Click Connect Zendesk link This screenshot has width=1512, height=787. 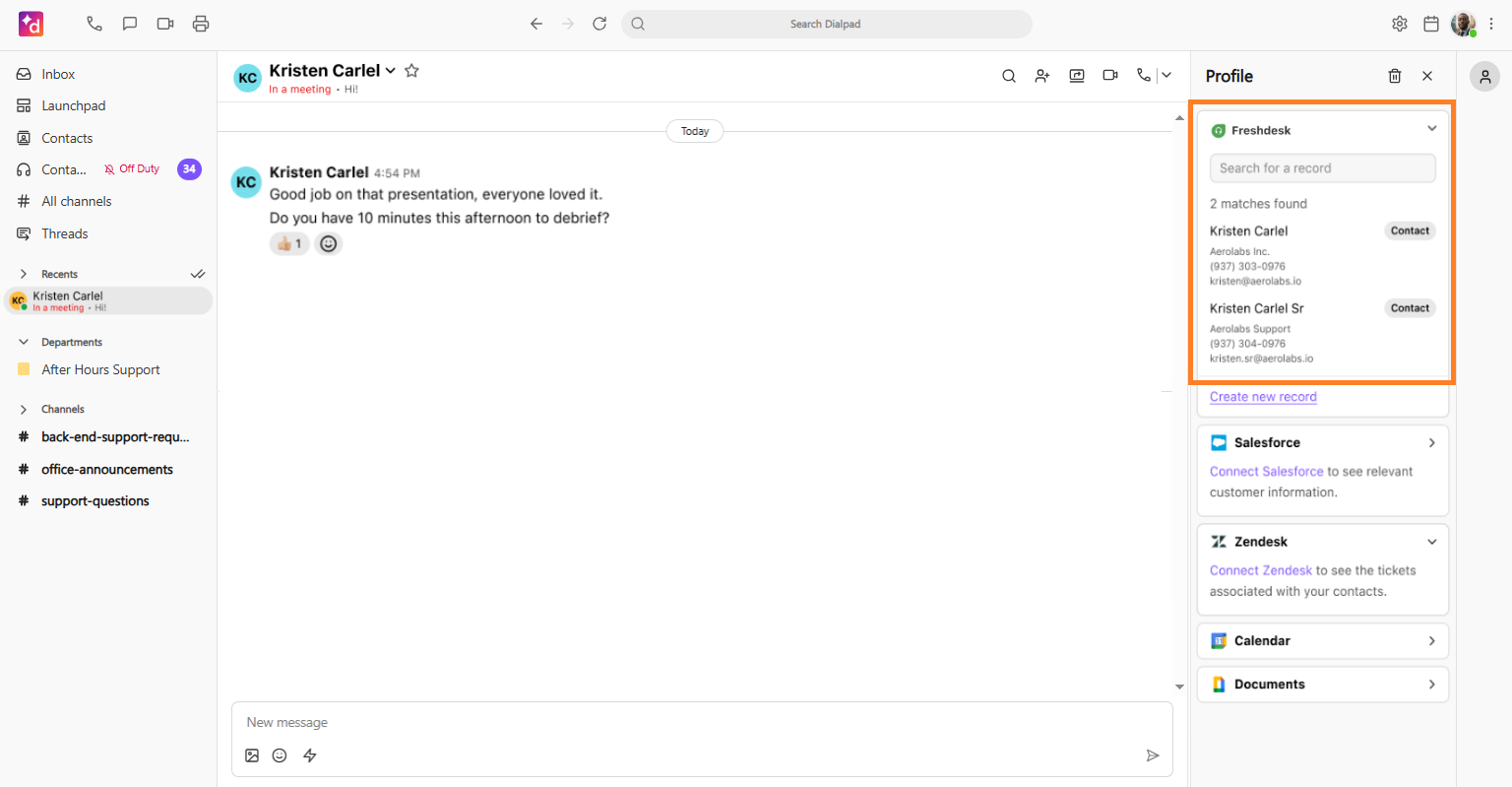coord(1261,570)
